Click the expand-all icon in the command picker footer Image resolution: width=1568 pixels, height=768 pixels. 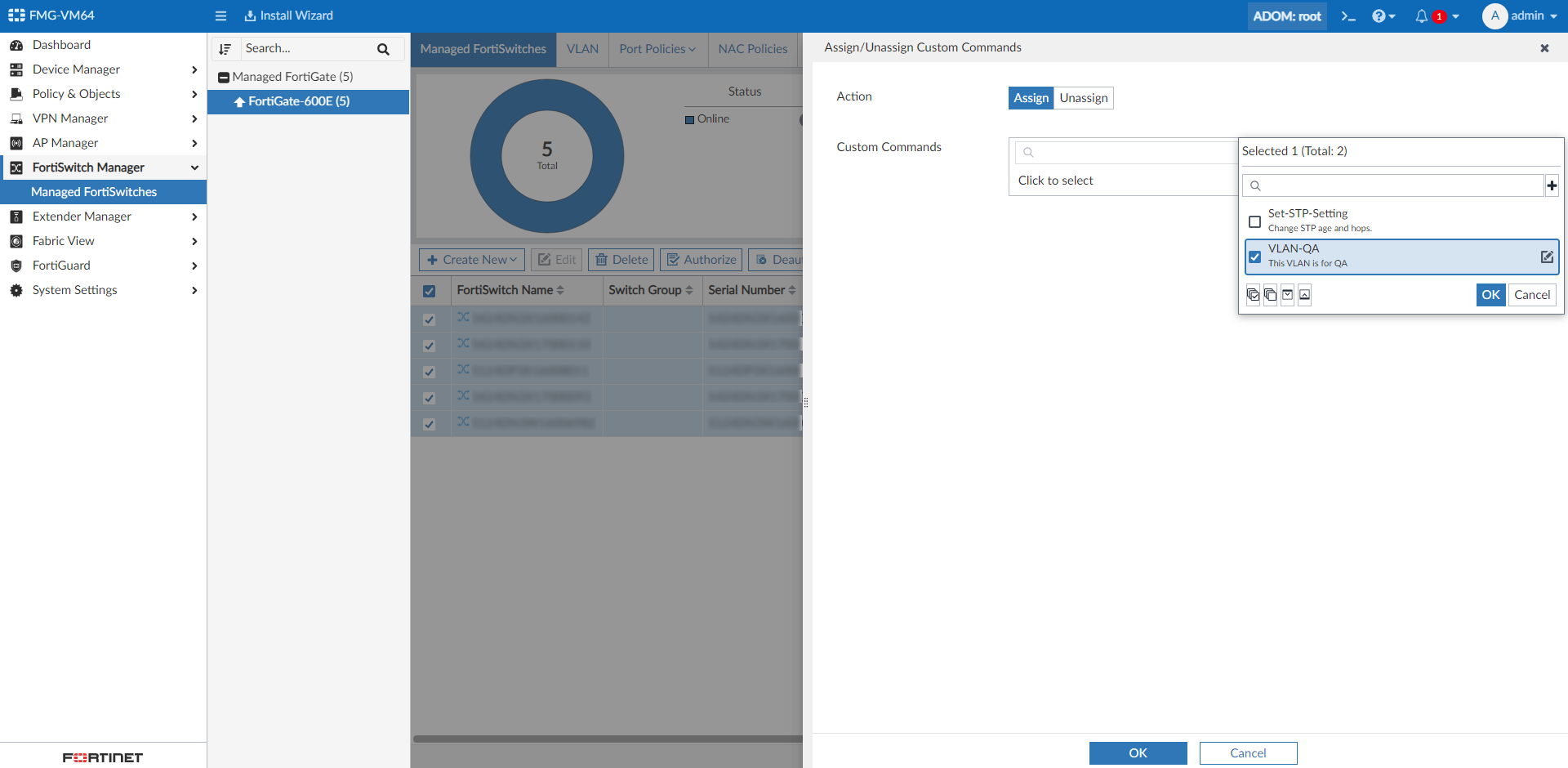click(1287, 295)
